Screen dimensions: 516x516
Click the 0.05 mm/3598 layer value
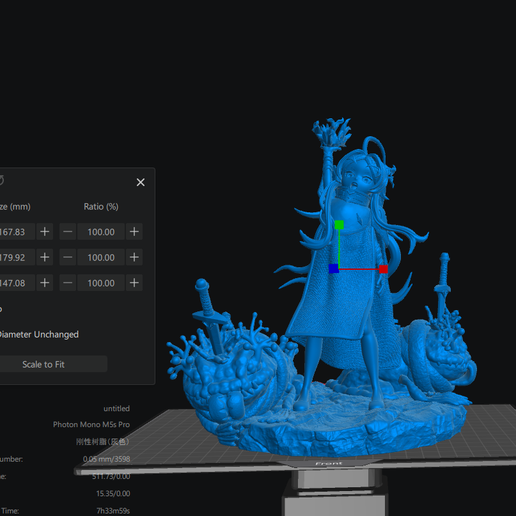106,459
